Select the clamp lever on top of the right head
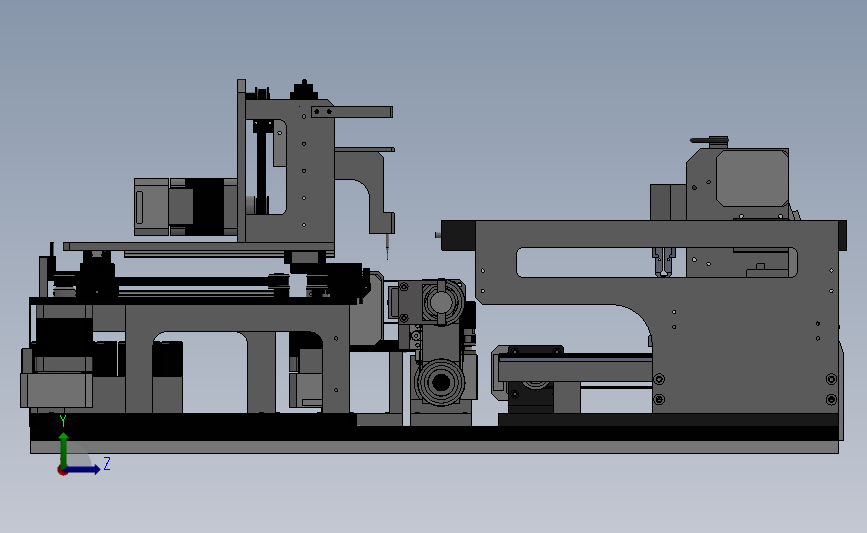The image size is (867, 533). click(709, 140)
